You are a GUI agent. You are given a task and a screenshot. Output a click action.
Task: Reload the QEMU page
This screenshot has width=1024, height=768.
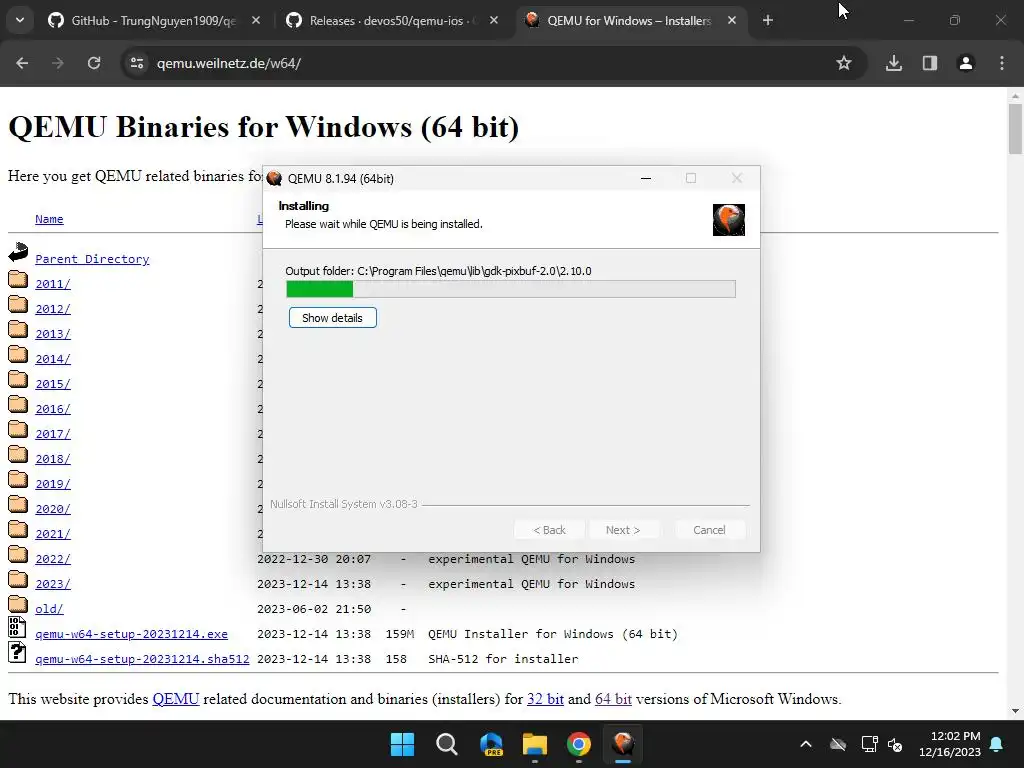pyautogui.click(x=94, y=63)
